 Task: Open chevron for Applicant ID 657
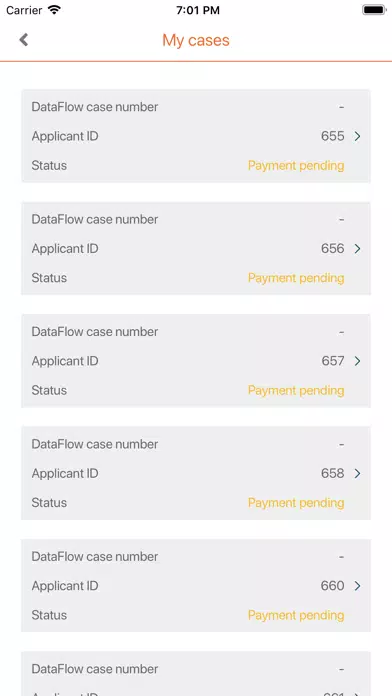click(x=357, y=361)
